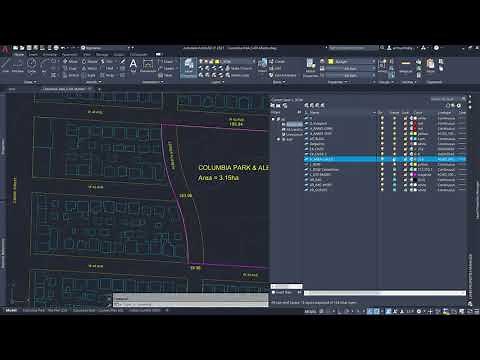Screen dimensions: 480x360
Task: Click the Leader button in Annotation panel
Action: [167, 68]
